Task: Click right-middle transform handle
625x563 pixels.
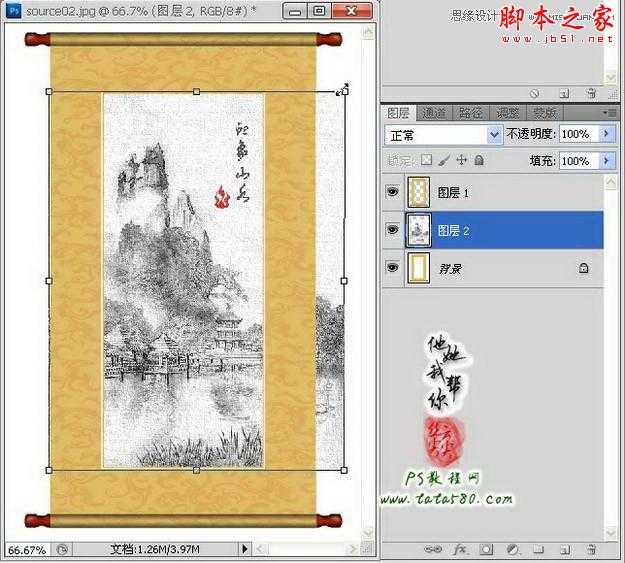Action: coord(344,281)
